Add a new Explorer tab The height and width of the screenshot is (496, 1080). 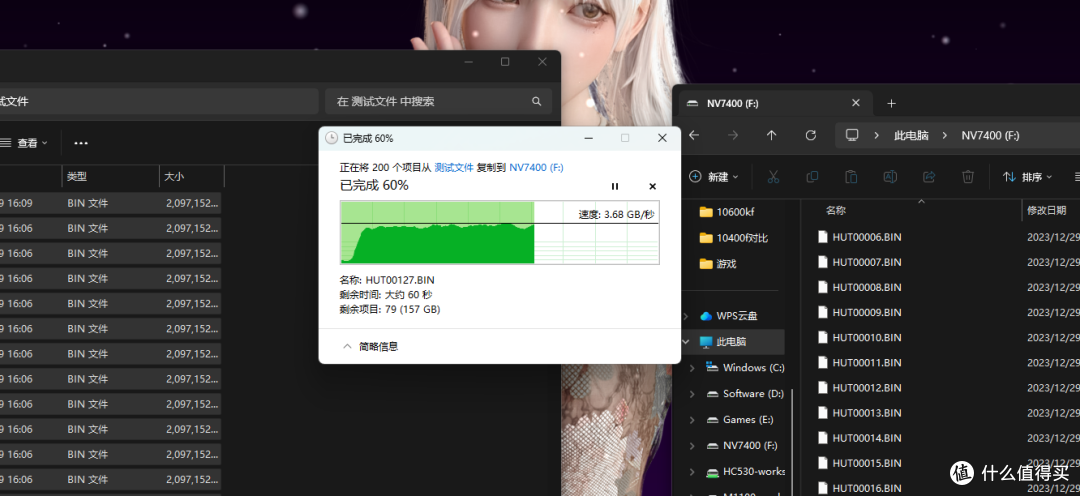click(891, 103)
